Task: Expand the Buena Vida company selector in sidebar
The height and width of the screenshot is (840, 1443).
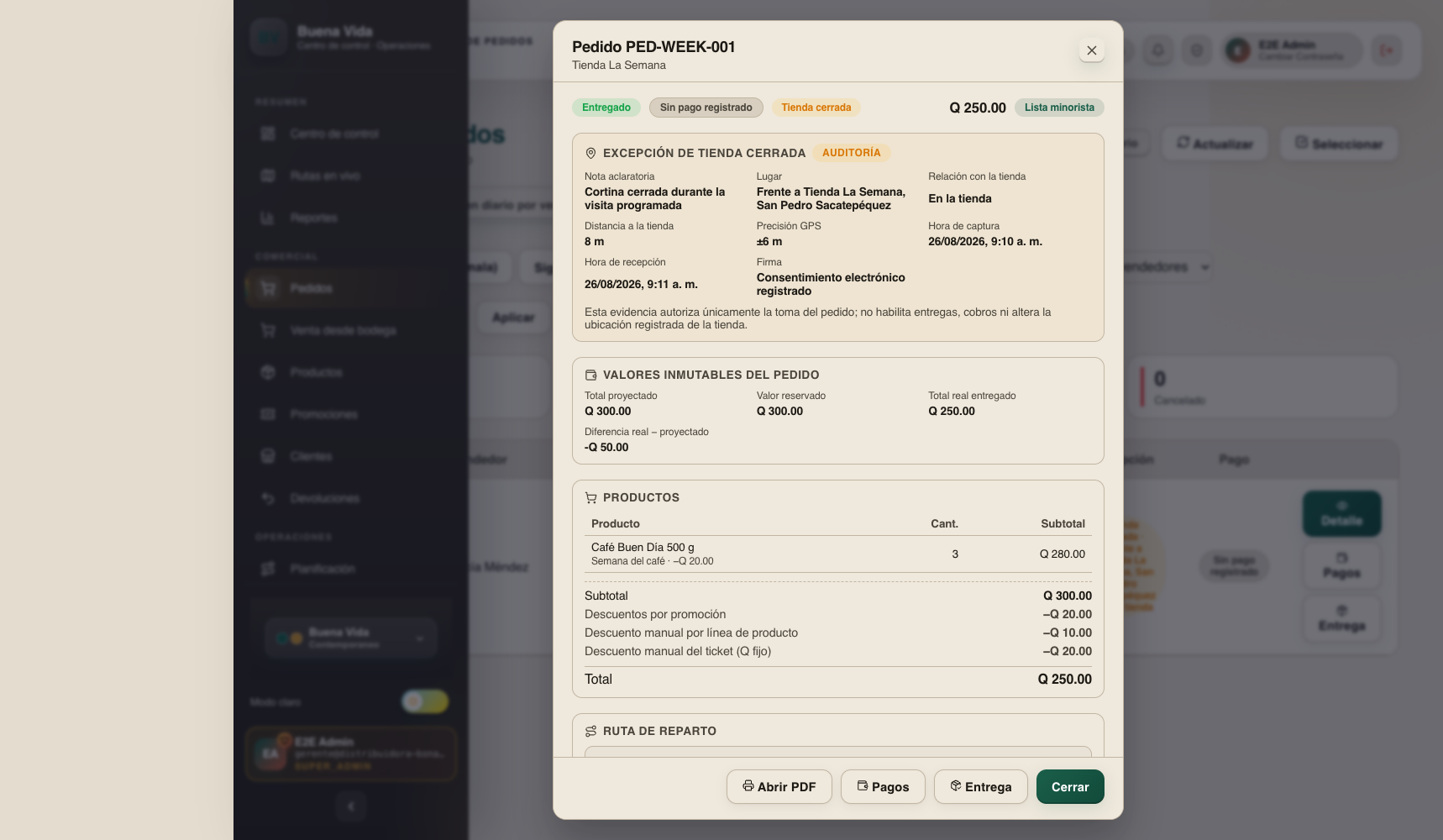Action: point(351,638)
